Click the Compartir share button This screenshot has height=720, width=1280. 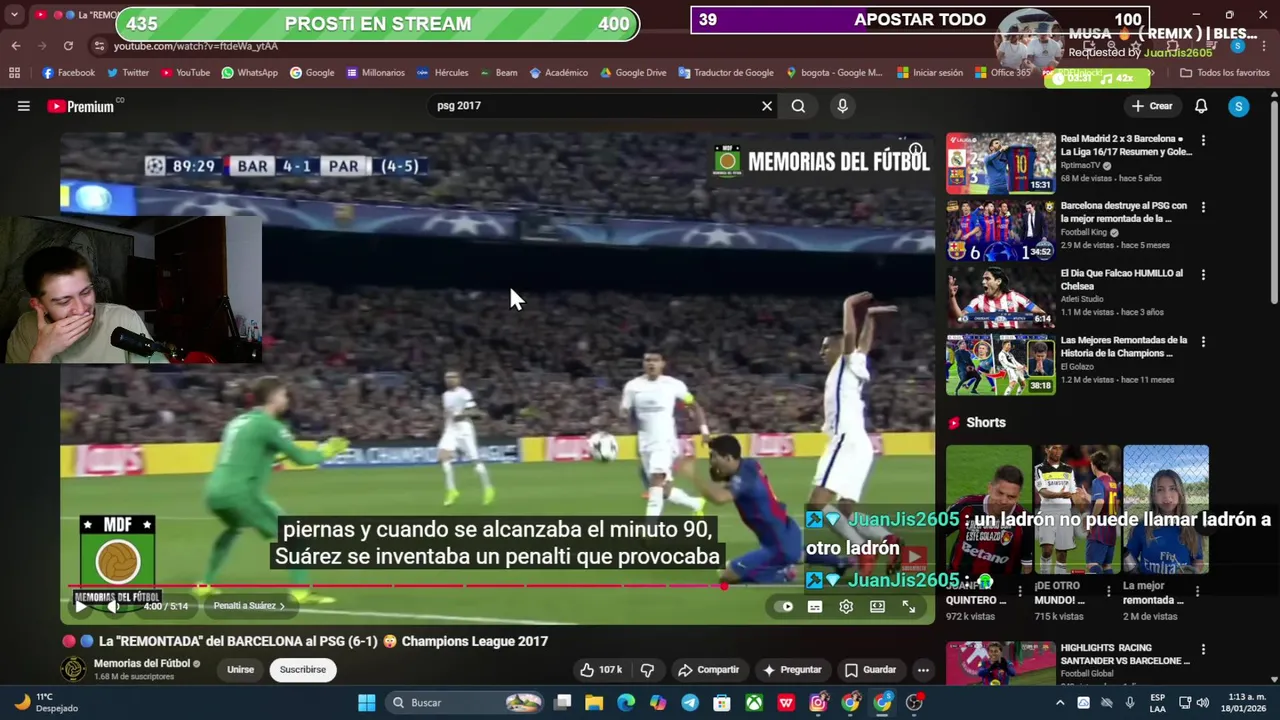[708, 670]
